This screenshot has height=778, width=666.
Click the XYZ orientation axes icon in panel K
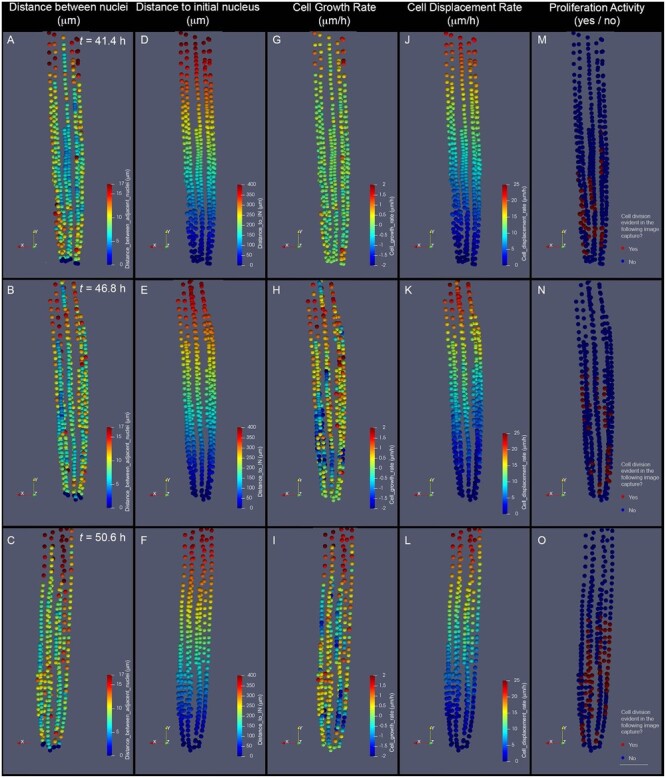tap(425, 488)
